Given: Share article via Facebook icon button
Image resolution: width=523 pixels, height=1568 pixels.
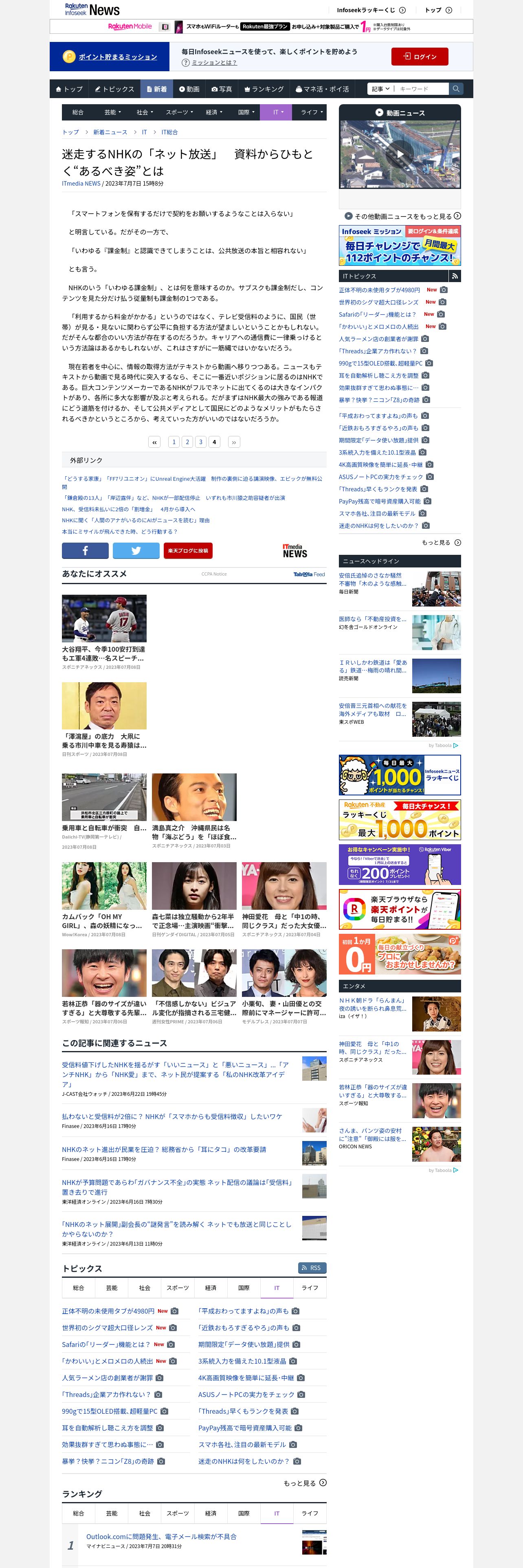Looking at the screenshot, I should click(x=85, y=550).
